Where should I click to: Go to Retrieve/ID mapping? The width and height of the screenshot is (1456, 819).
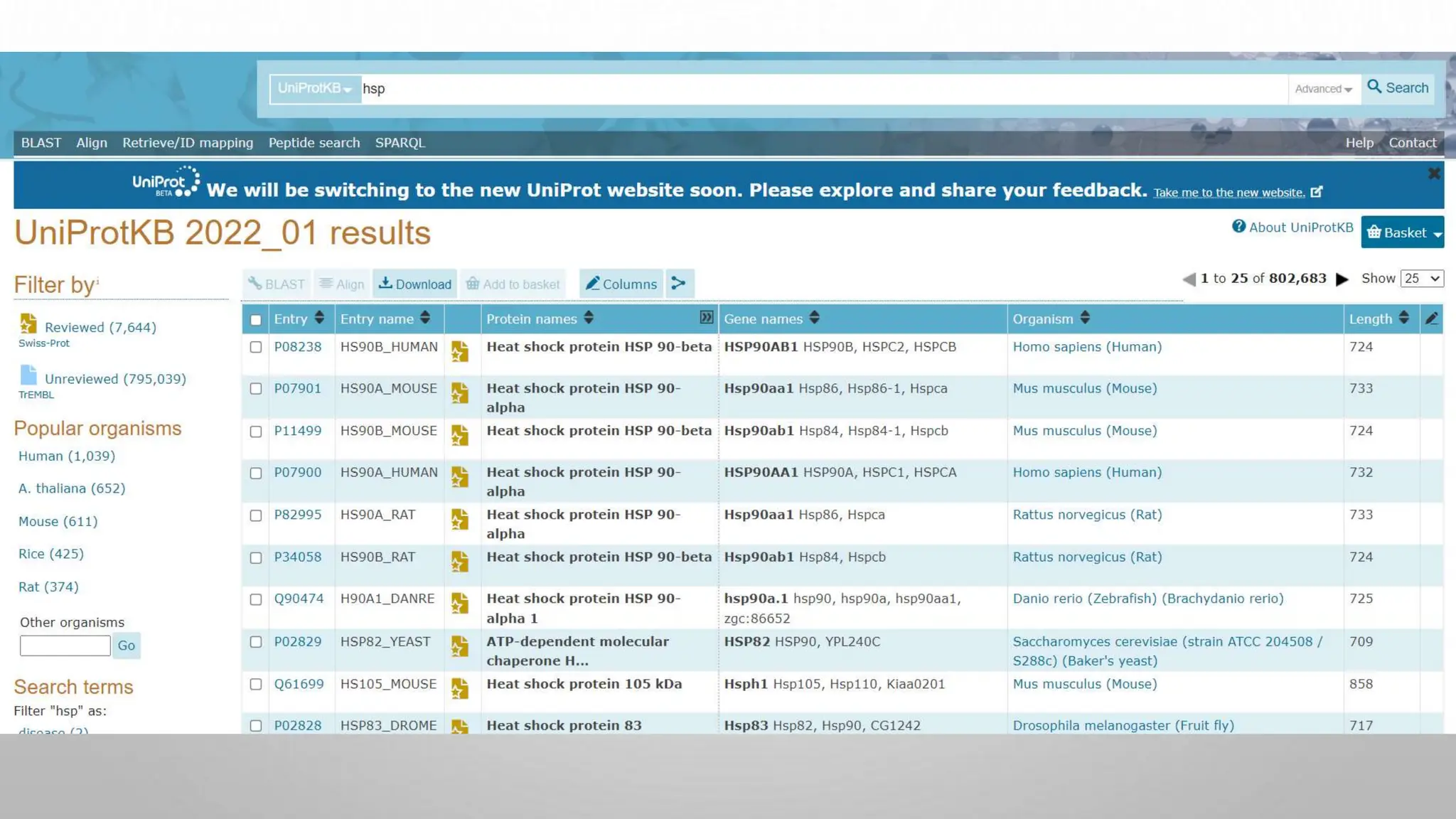coord(188,143)
